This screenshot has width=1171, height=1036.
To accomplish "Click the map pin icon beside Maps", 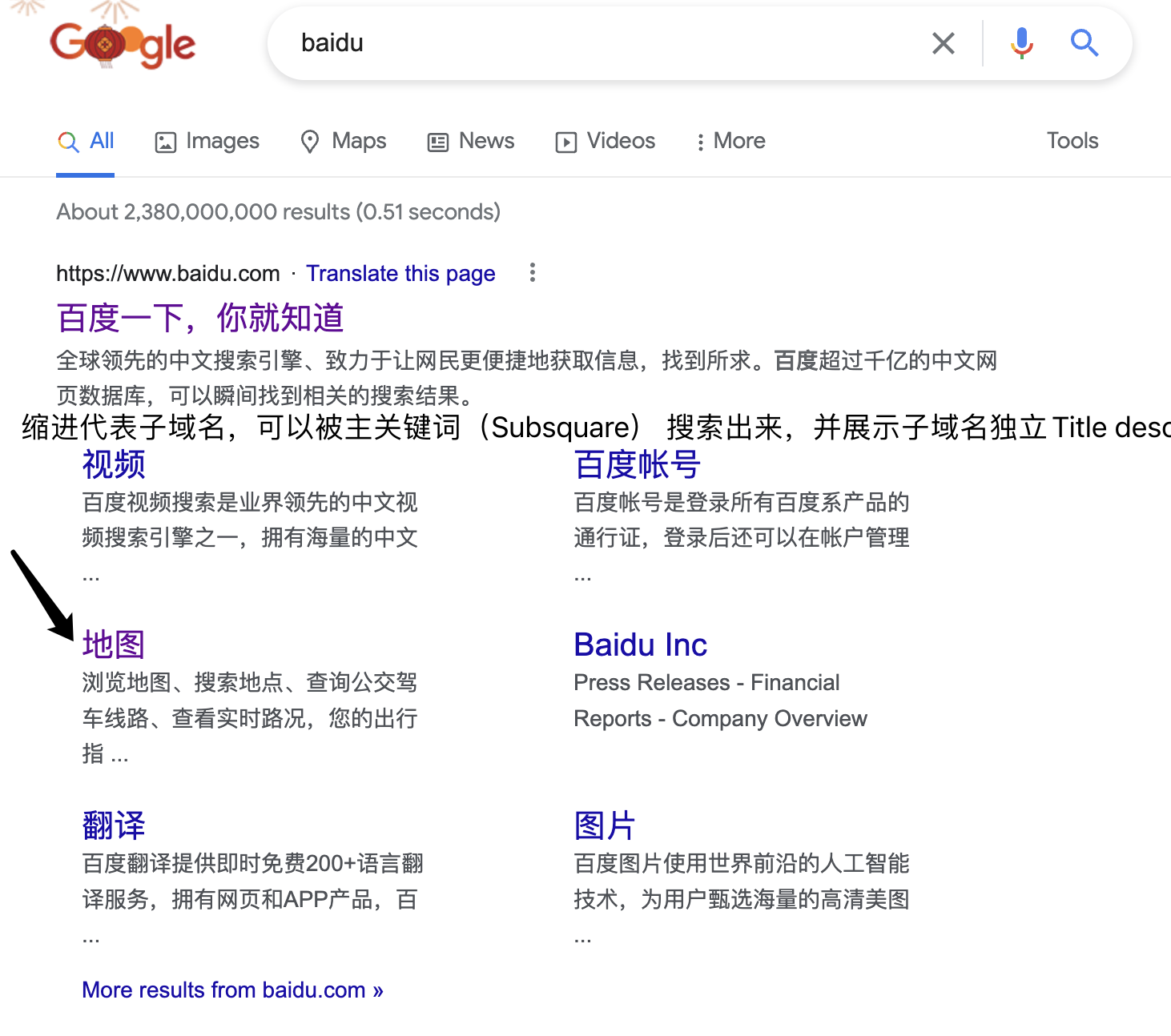I will coord(311,141).
